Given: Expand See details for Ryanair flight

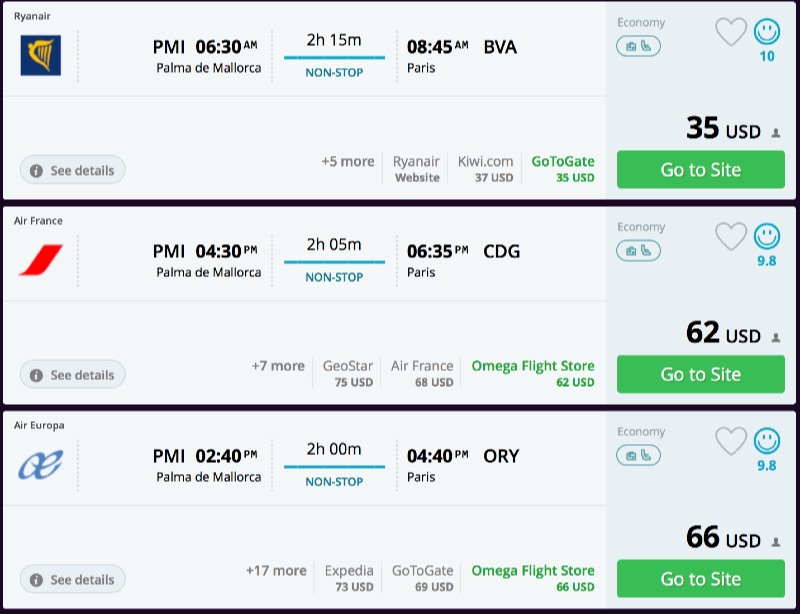Looking at the screenshot, I should pos(72,171).
